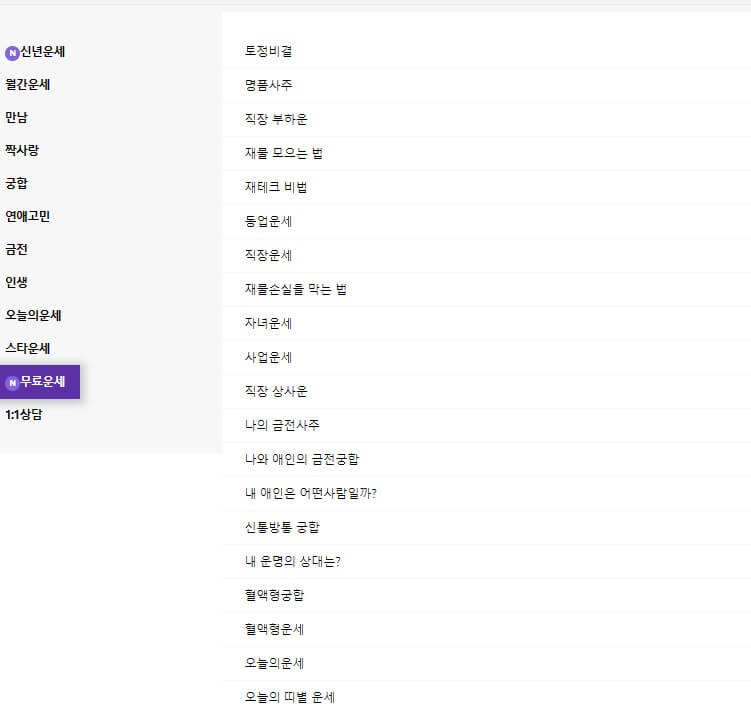Open 내 애인은 어떤사람일까?

tap(311, 493)
